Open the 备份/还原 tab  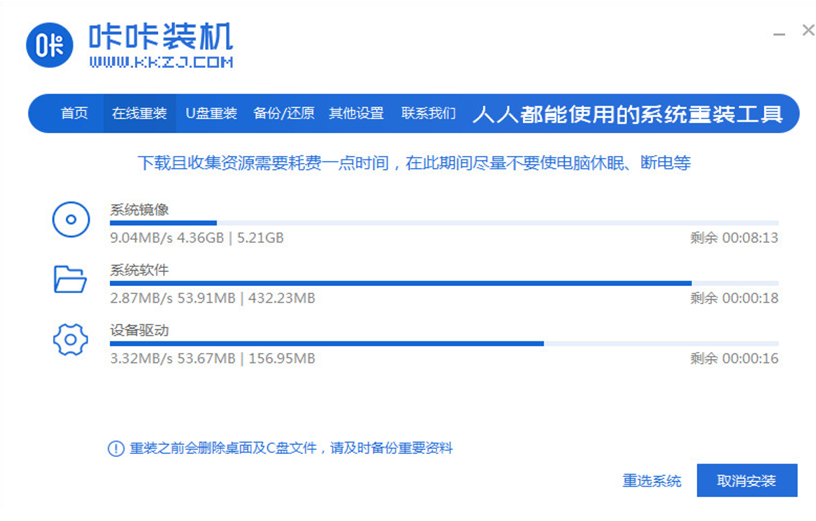pos(284,114)
